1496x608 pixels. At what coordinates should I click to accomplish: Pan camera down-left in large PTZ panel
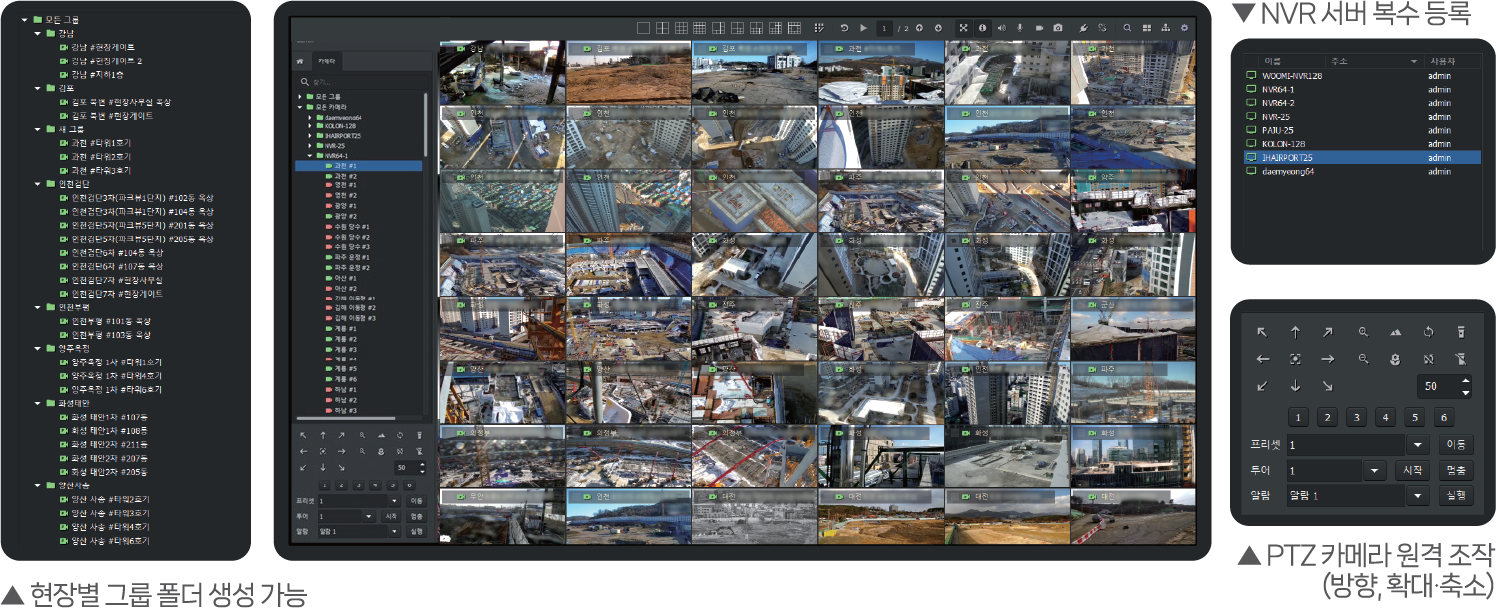pos(1263,385)
